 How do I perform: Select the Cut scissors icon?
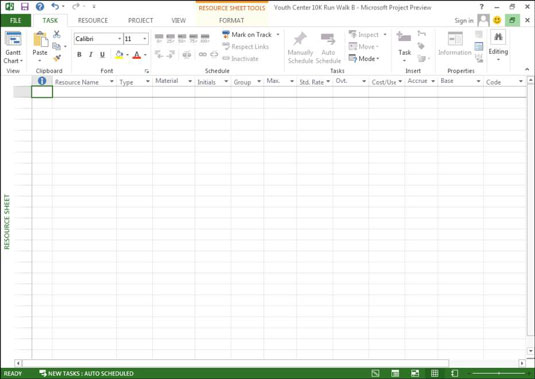point(57,34)
